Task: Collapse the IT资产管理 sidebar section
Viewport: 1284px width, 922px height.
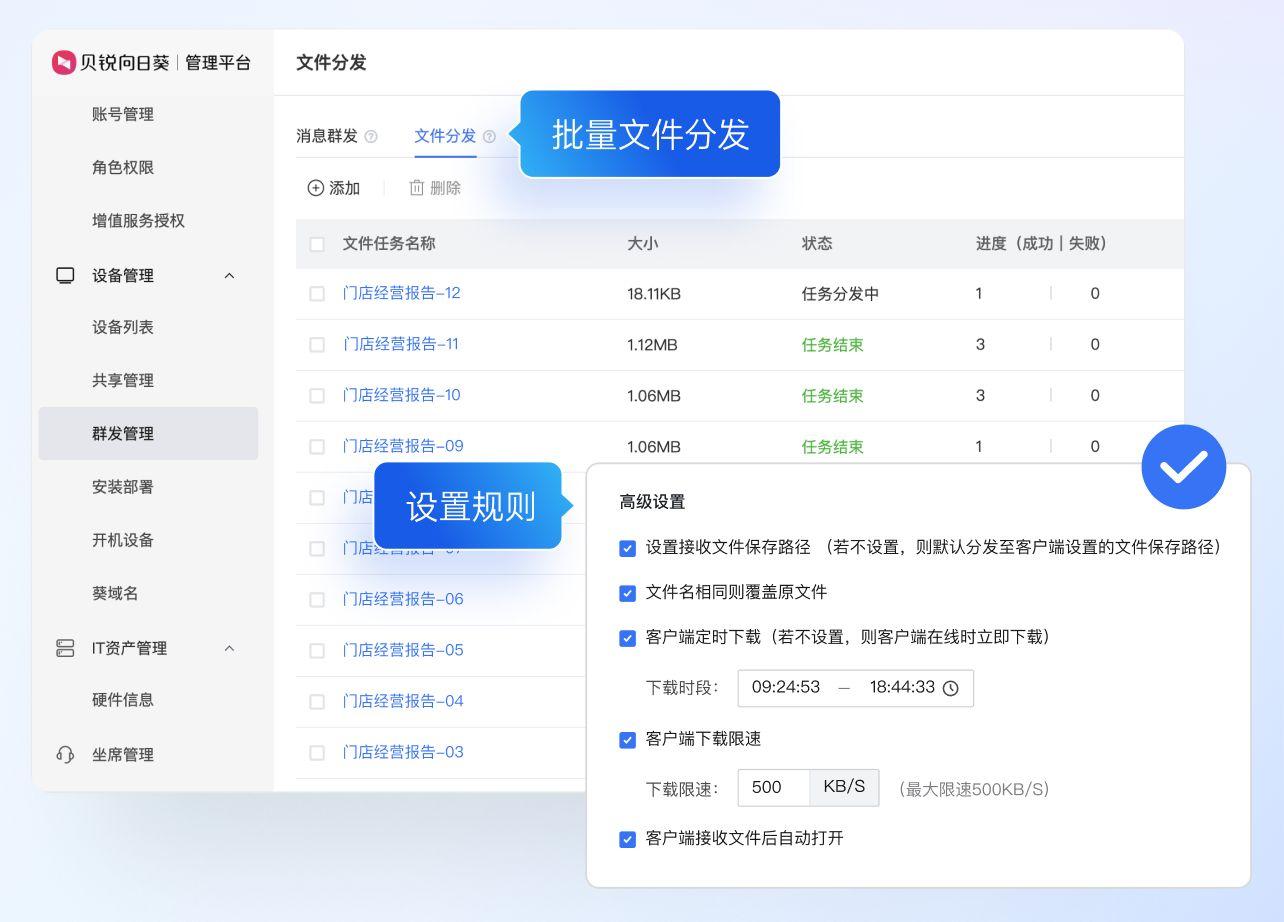Action: (227, 648)
